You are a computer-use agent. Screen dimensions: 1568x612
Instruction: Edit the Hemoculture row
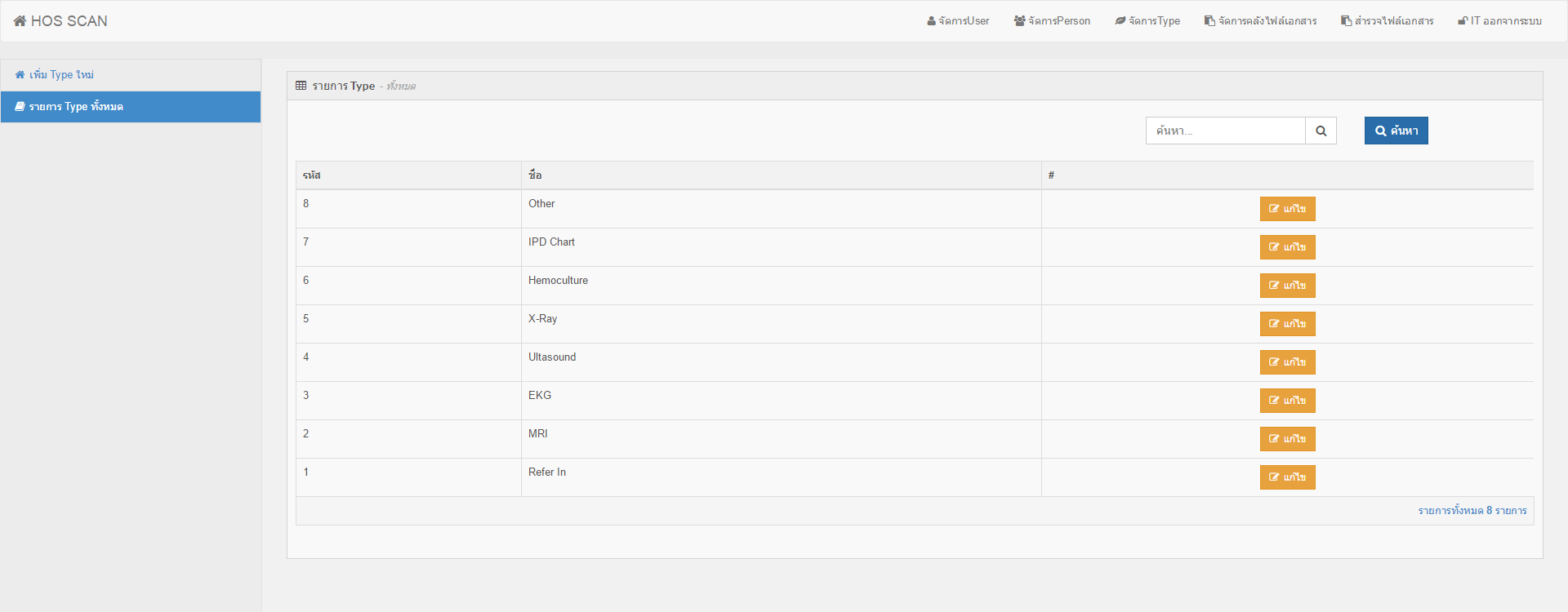(x=1287, y=286)
